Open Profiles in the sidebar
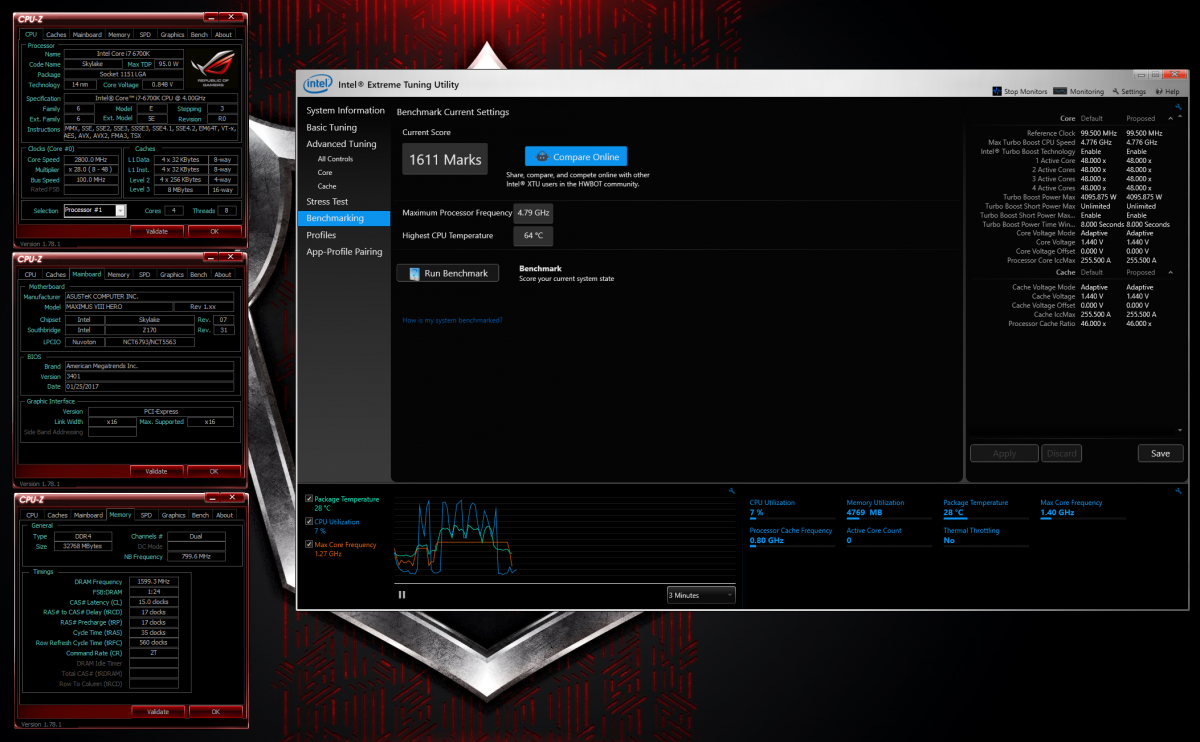 click(321, 235)
